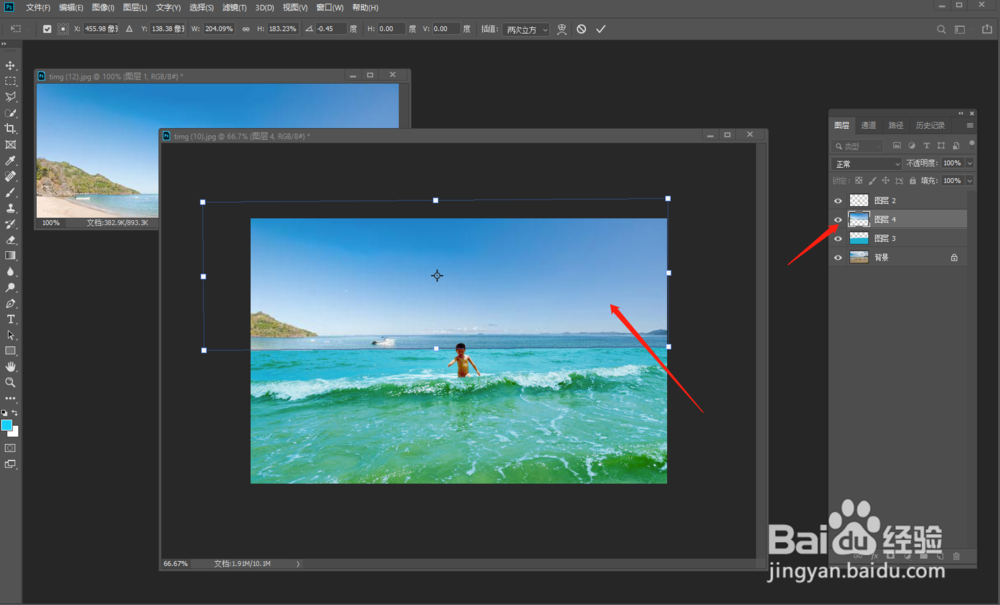This screenshot has width=1000, height=605.
Task: Commit the transform with the checkmark icon
Action: 601,29
